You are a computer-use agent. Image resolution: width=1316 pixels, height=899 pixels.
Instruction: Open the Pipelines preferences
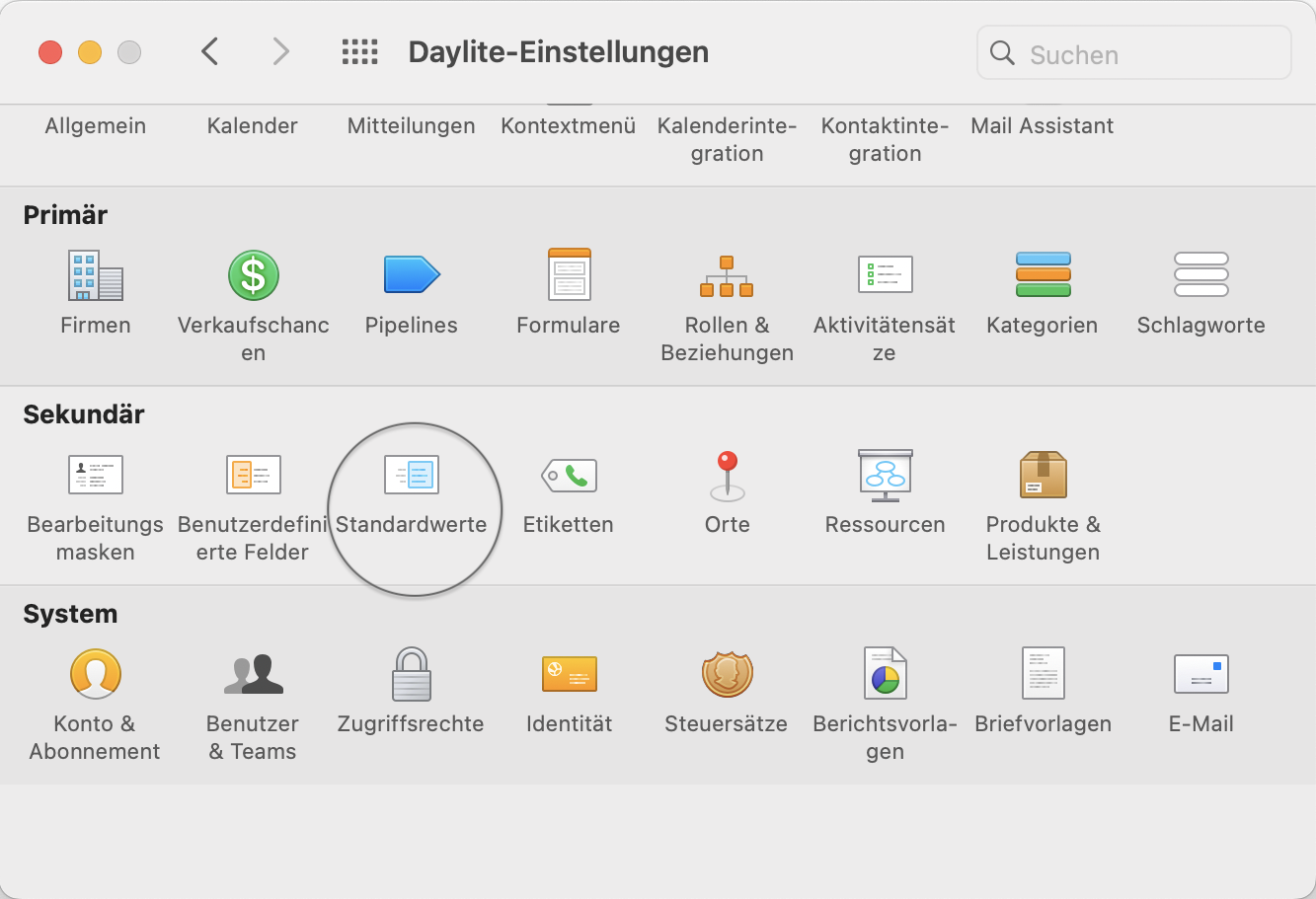[x=411, y=275]
